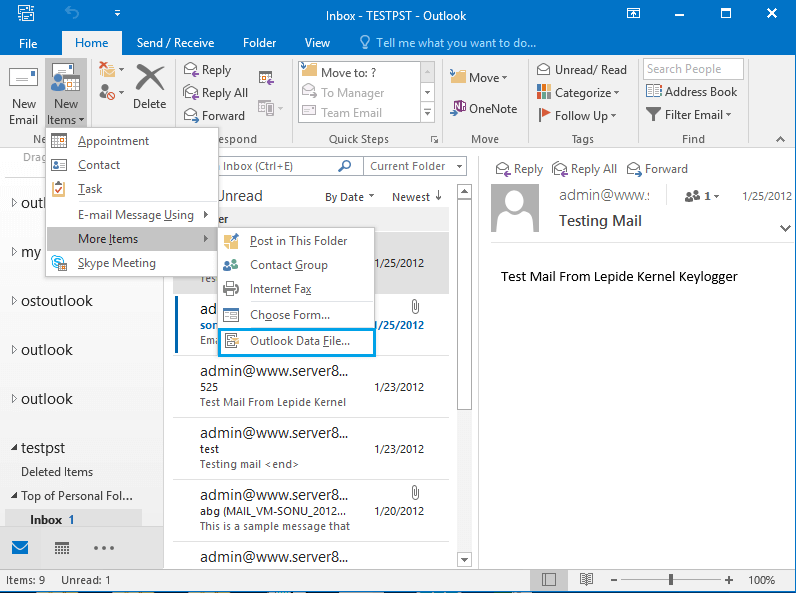Select Outlook Data File menu entry

pos(296,342)
